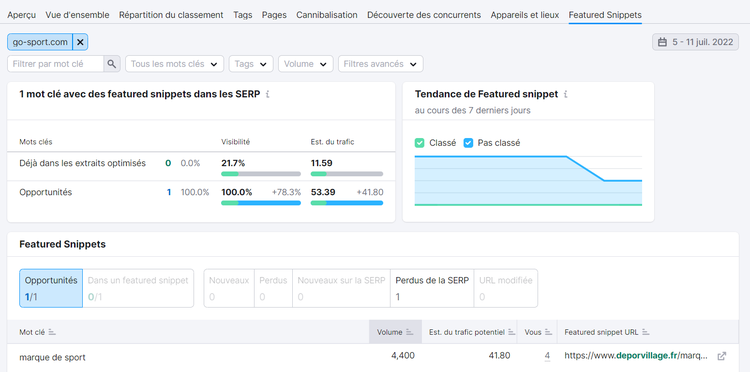Image resolution: width=750 pixels, height=372 pixels.
Task: Click the 21.7% visibility progress bar
Action: [261, 174]
